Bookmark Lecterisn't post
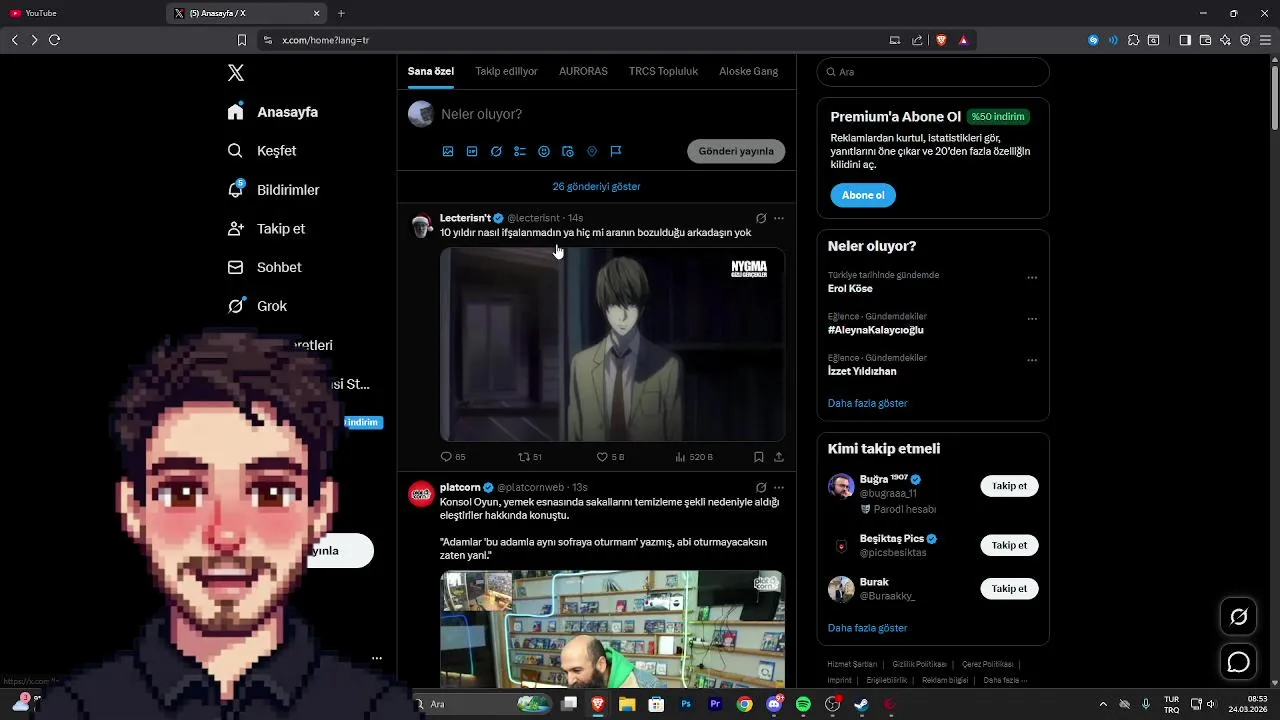The width and height of the screenshot is (1280, 720). coord(759,457)
